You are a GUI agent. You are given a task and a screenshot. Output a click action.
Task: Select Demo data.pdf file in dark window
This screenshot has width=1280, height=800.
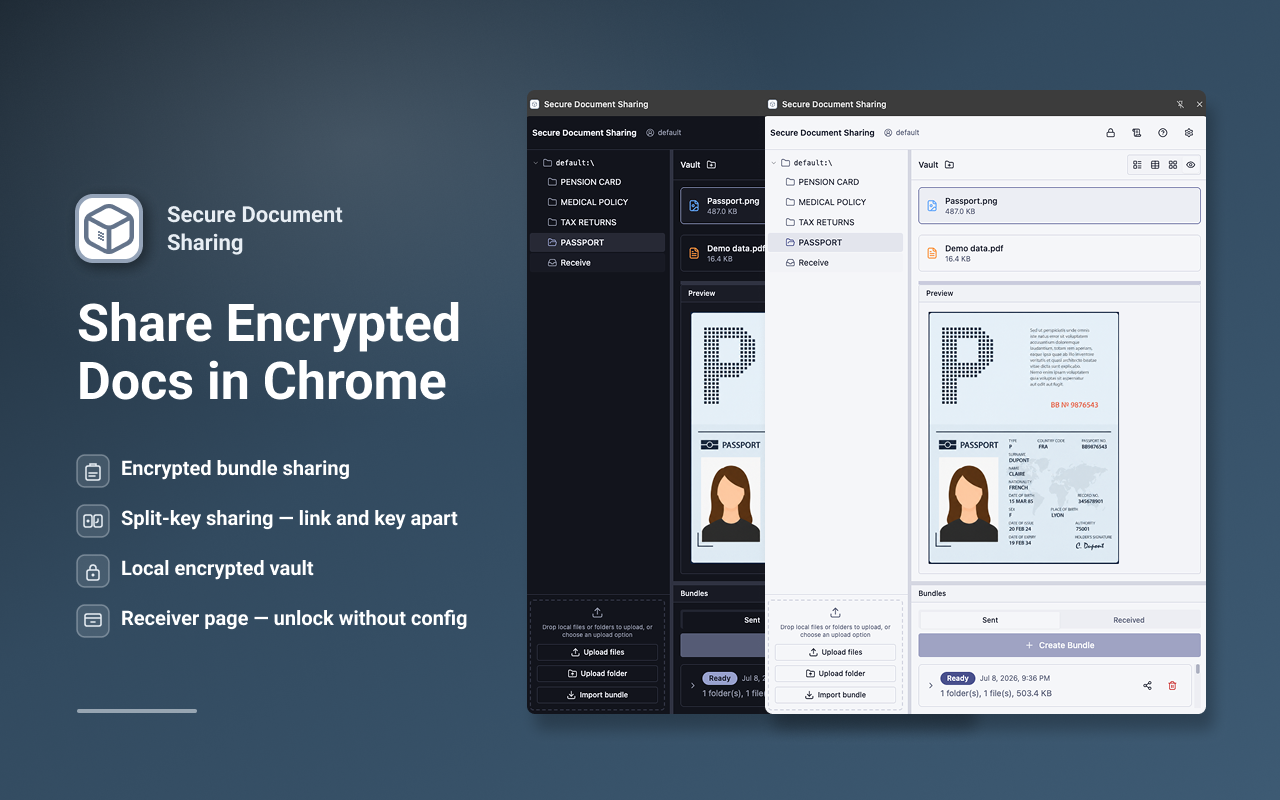tap(723, 253)
